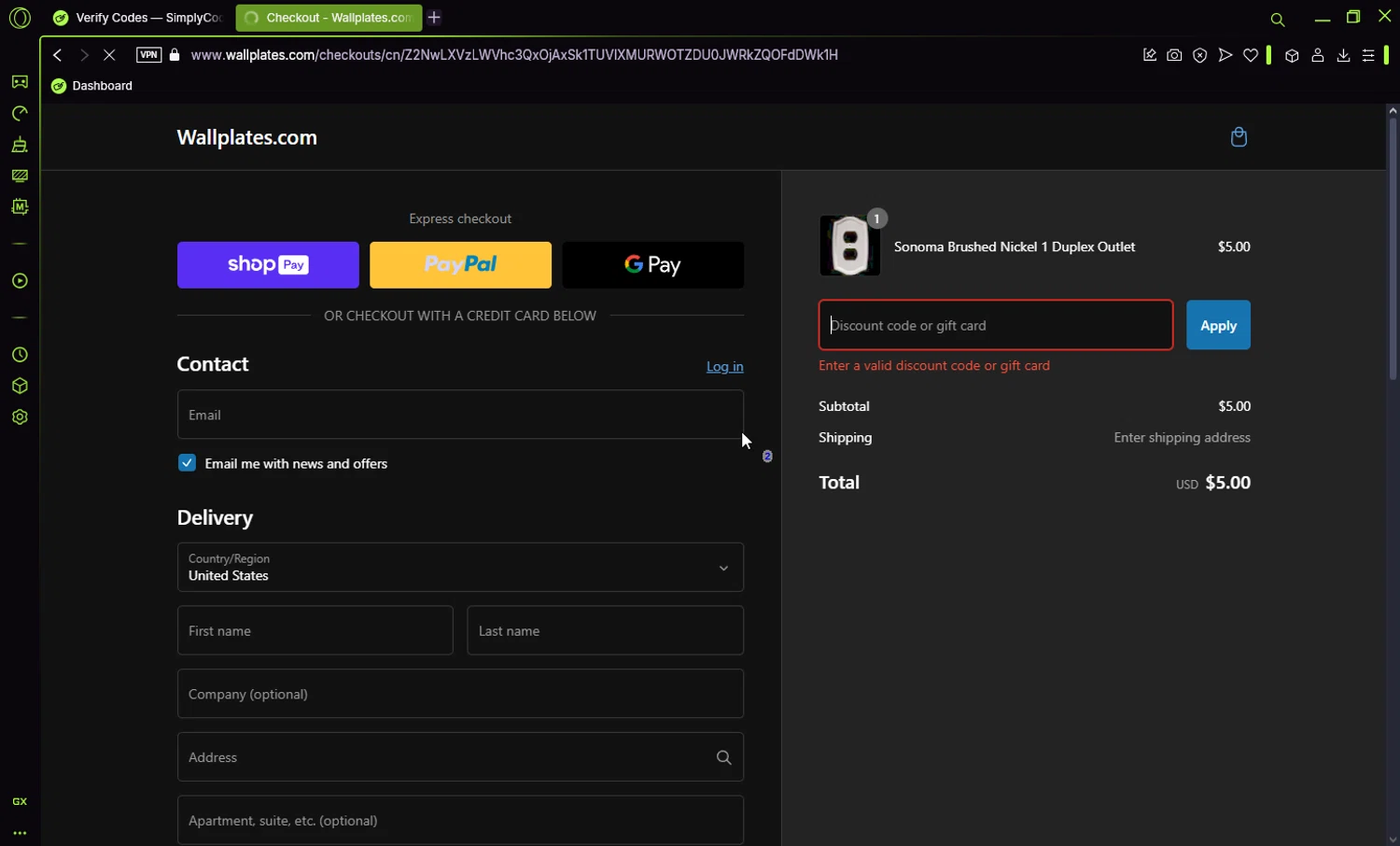Click the Log in link
Image resolution: width=1400 pixels, height=846 pixels.
click(x=725, y=366)
